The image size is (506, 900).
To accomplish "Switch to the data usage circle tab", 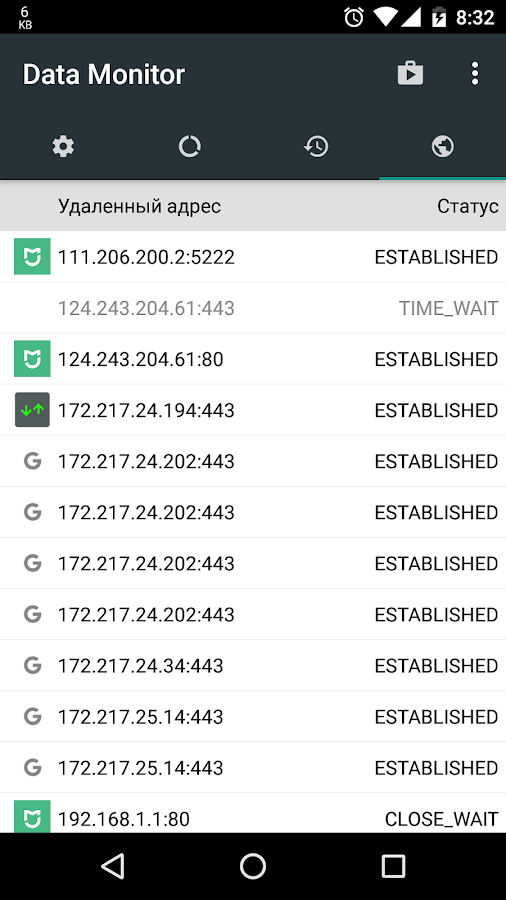I will coord(189,147).
